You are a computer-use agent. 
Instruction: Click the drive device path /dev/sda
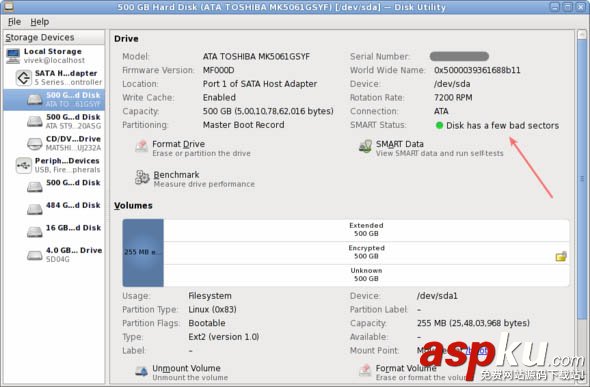[x=452, y=84]
